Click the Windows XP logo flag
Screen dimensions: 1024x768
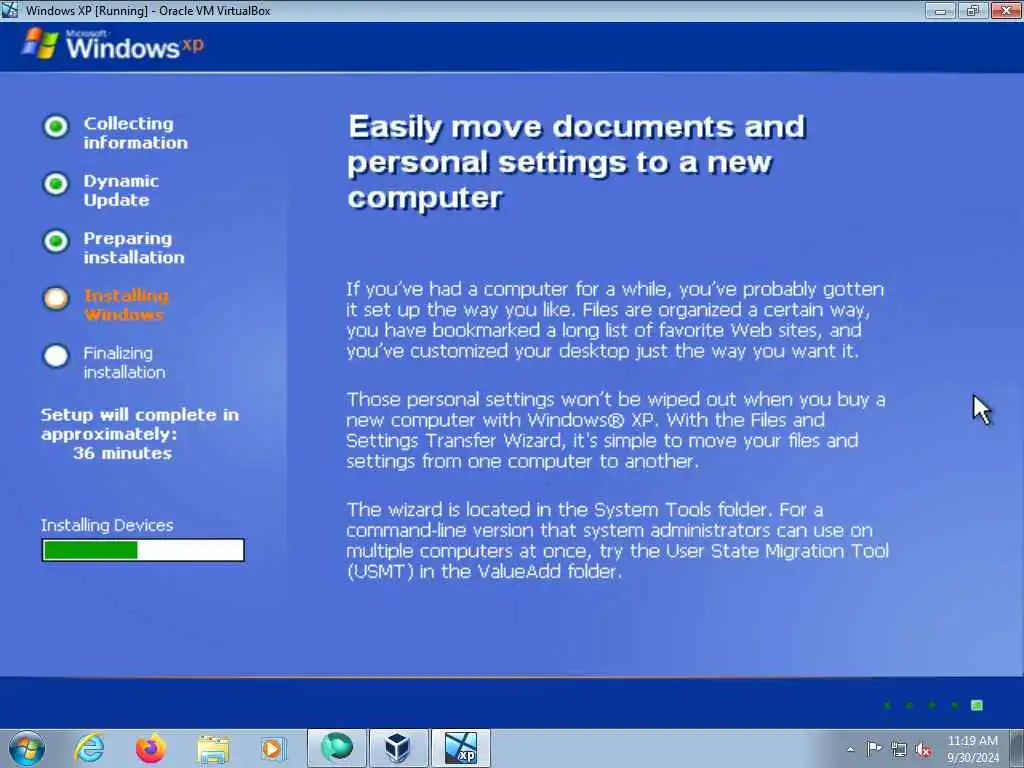(x=40, y=44)
